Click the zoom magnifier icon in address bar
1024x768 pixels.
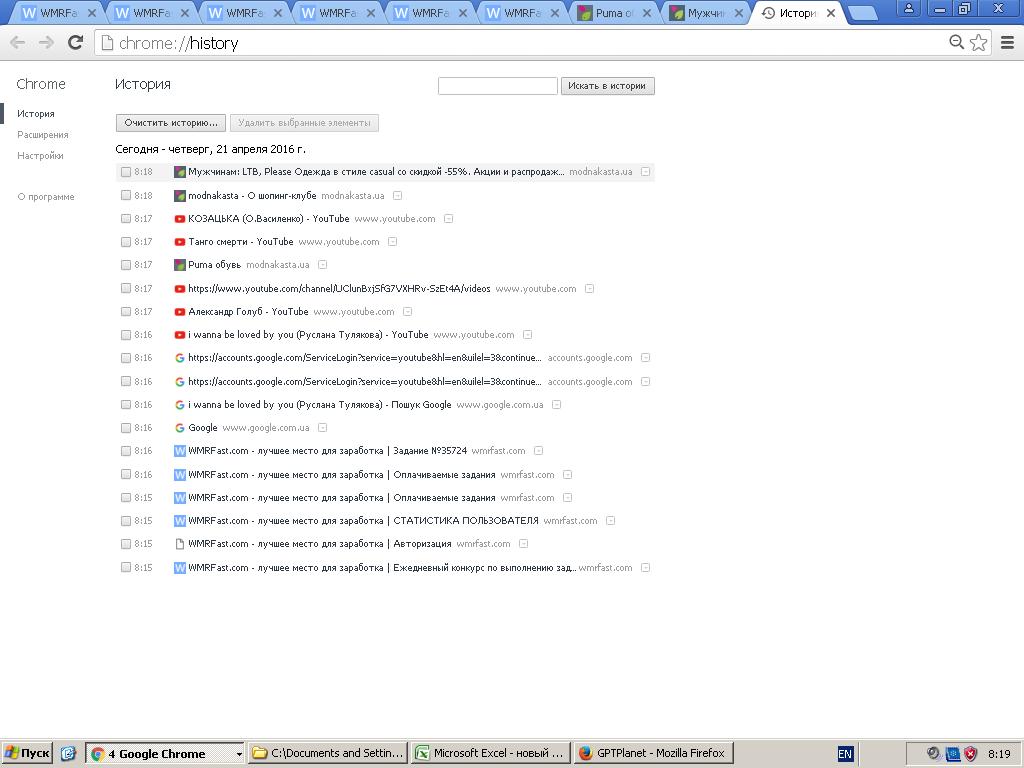[x=956, y=42]
